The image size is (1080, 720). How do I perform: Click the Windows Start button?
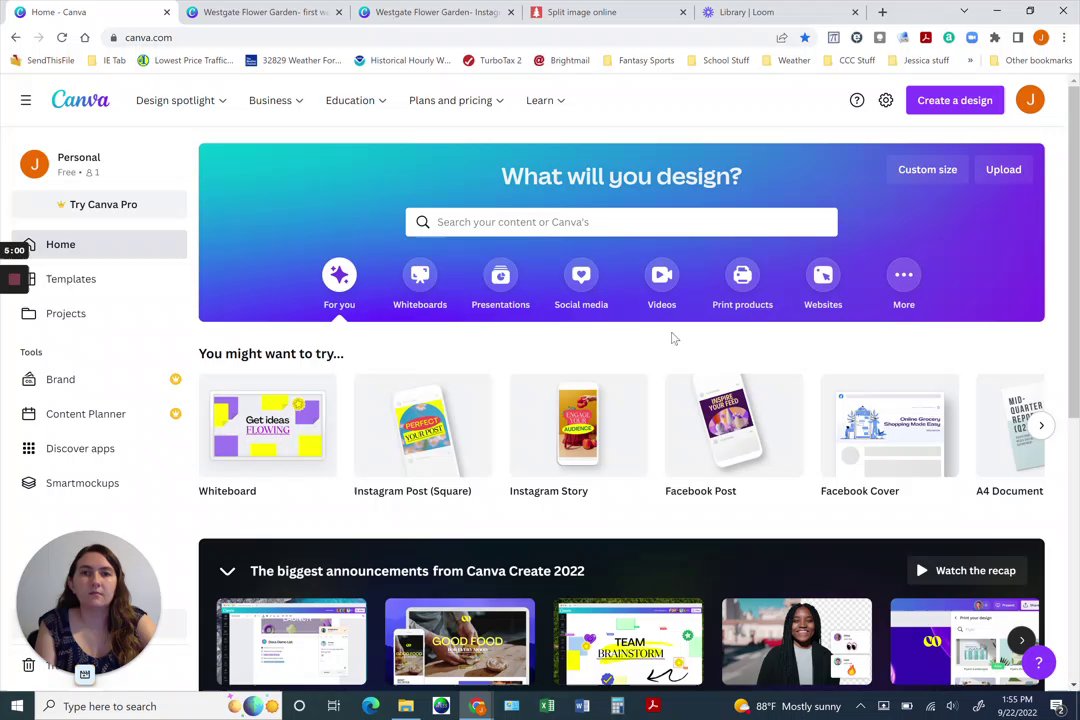[x=17, y=706]
